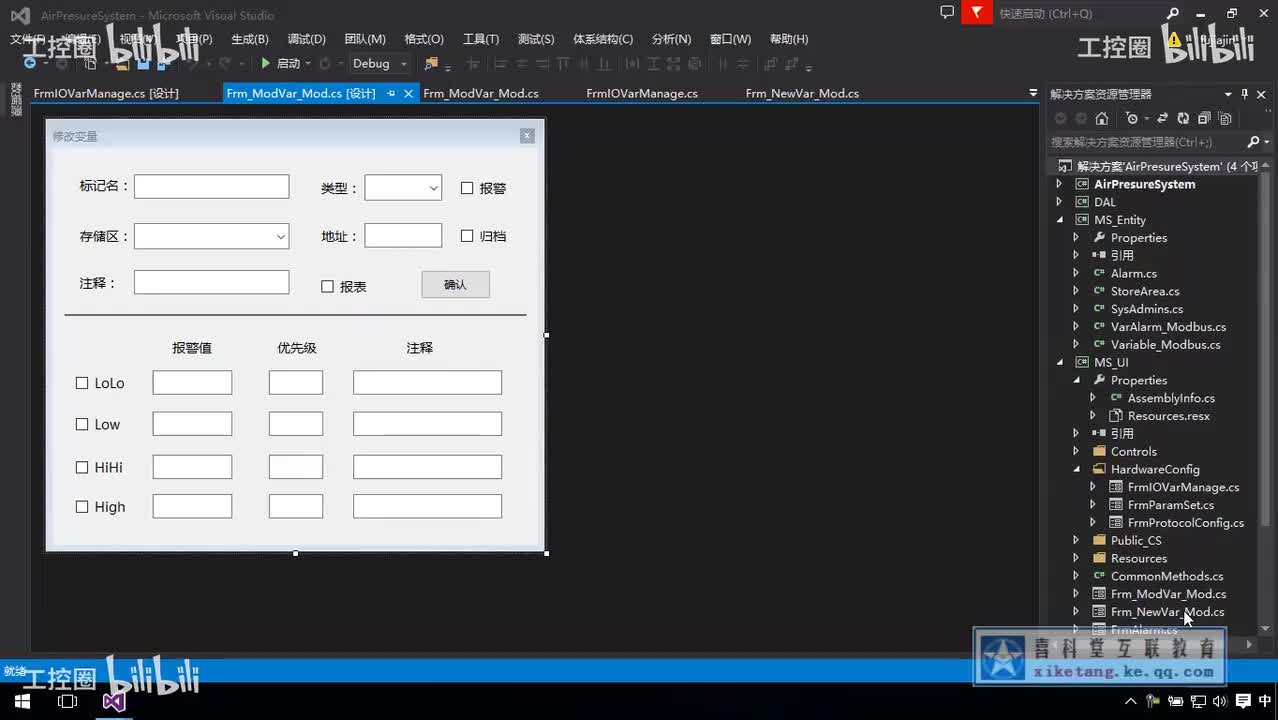This screenshot has height=720, width=1278.
Task: Click the red notifications flag icon
Action: (976, 13)
